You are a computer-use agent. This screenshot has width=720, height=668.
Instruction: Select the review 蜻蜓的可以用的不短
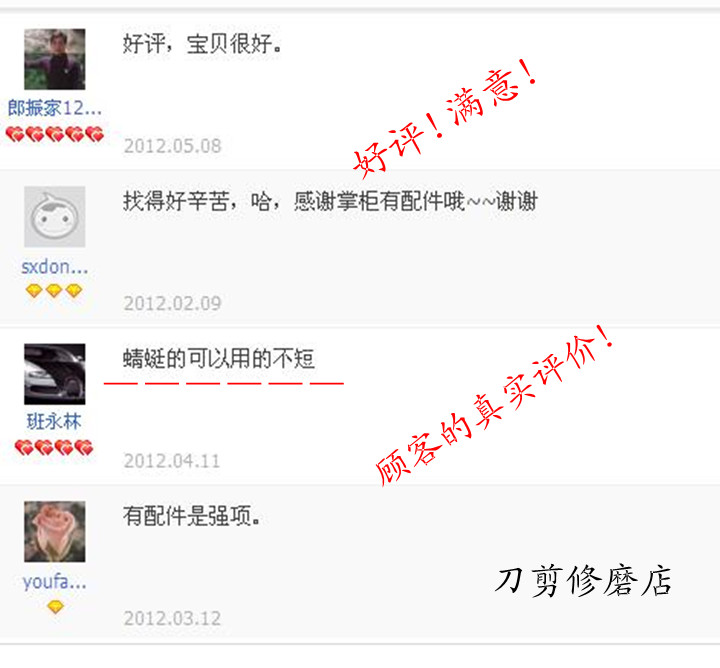[219, 359]
